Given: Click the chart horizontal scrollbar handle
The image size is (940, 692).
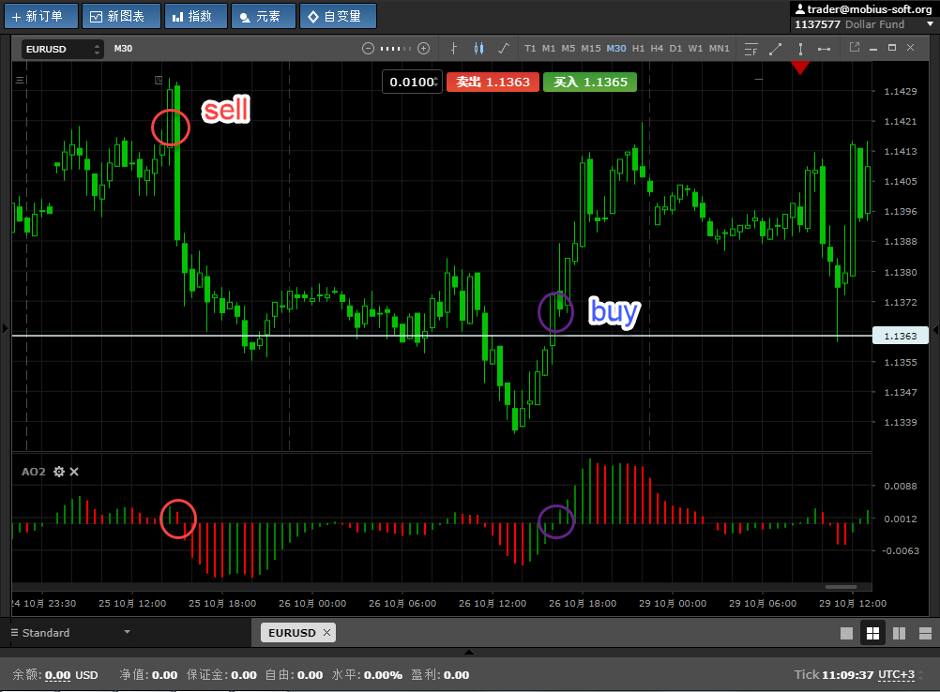Looking at the screenshot, I should (841, 587).
